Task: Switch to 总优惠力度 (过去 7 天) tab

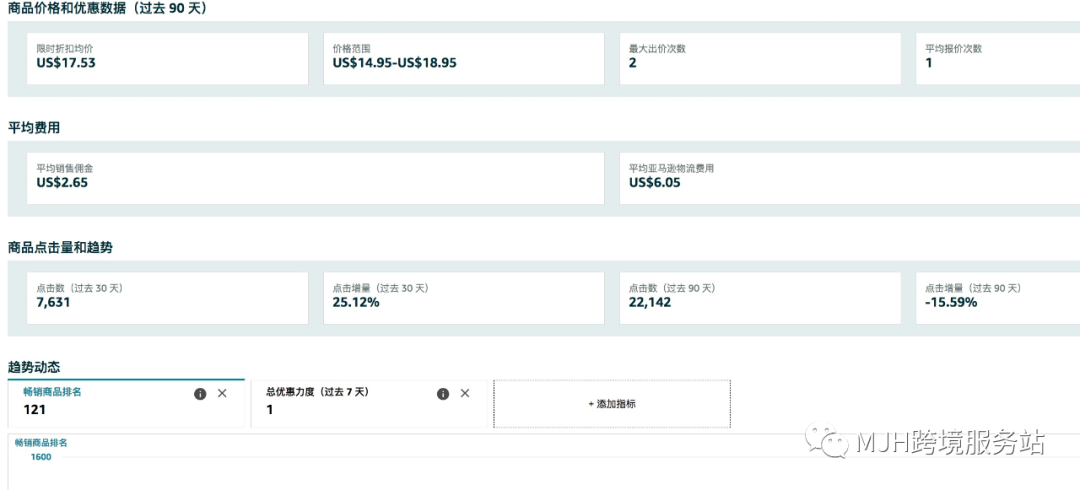Action: pyautogui.click(x=340, y=402)
